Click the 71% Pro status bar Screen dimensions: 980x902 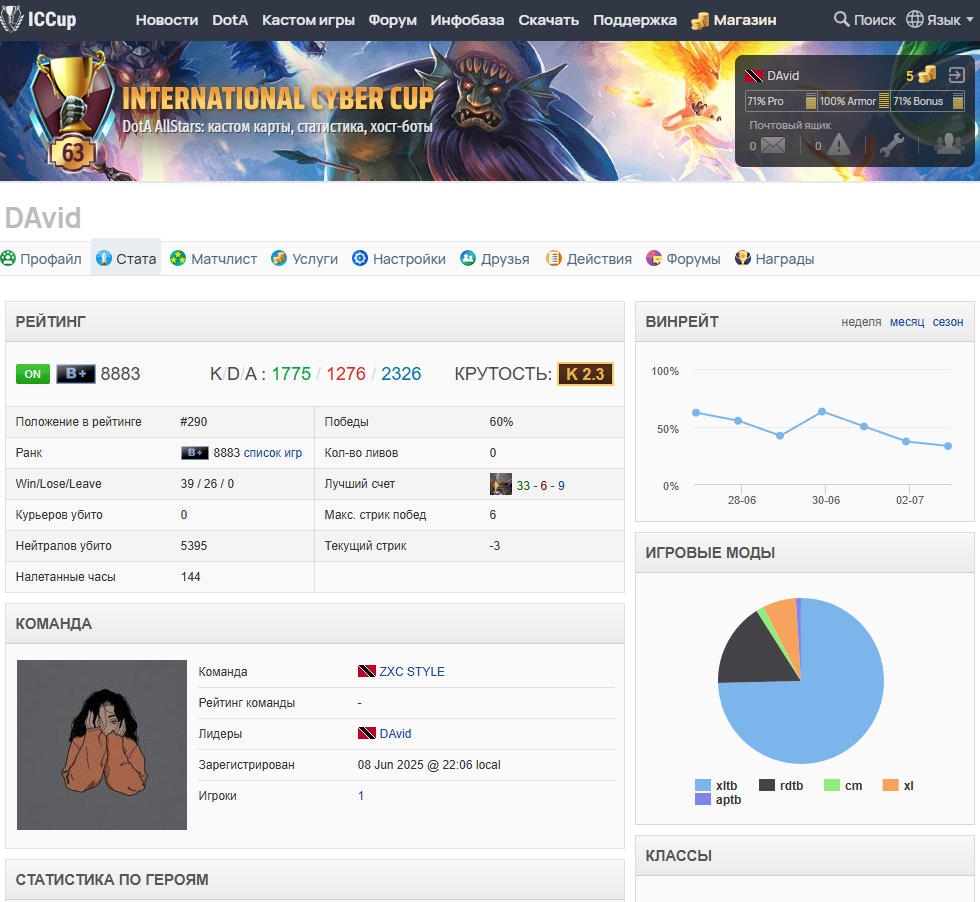pyautogui.click(x=781, y=101)
